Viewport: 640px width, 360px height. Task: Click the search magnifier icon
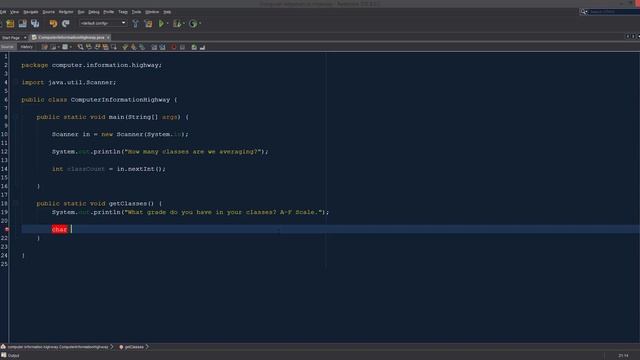pyautogui.click(x=583, y=12)
